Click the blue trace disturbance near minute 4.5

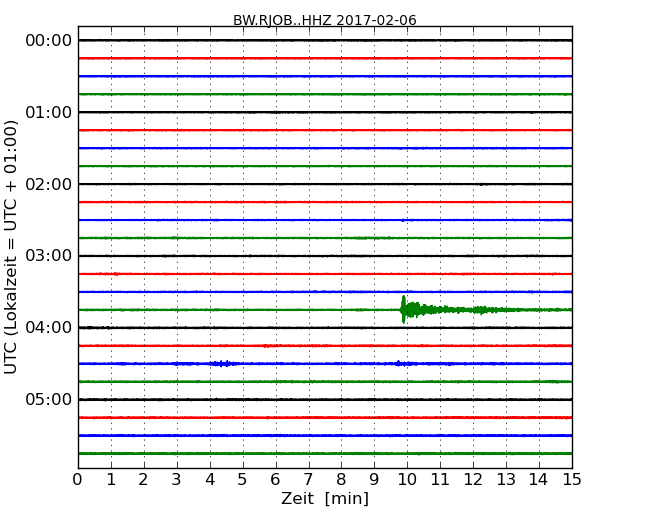click(223, 364)
